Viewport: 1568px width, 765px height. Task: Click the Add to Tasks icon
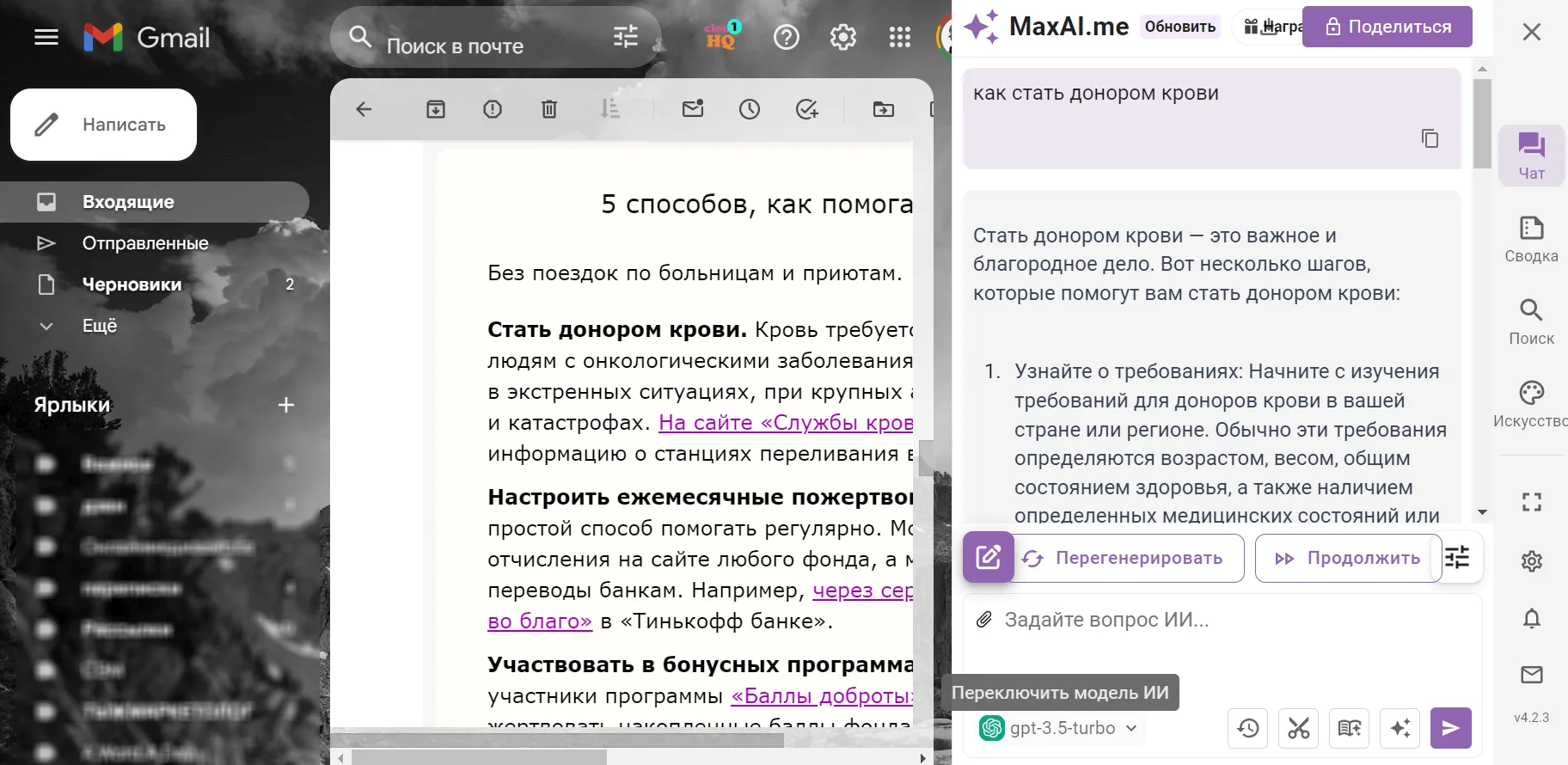[806, 109]
